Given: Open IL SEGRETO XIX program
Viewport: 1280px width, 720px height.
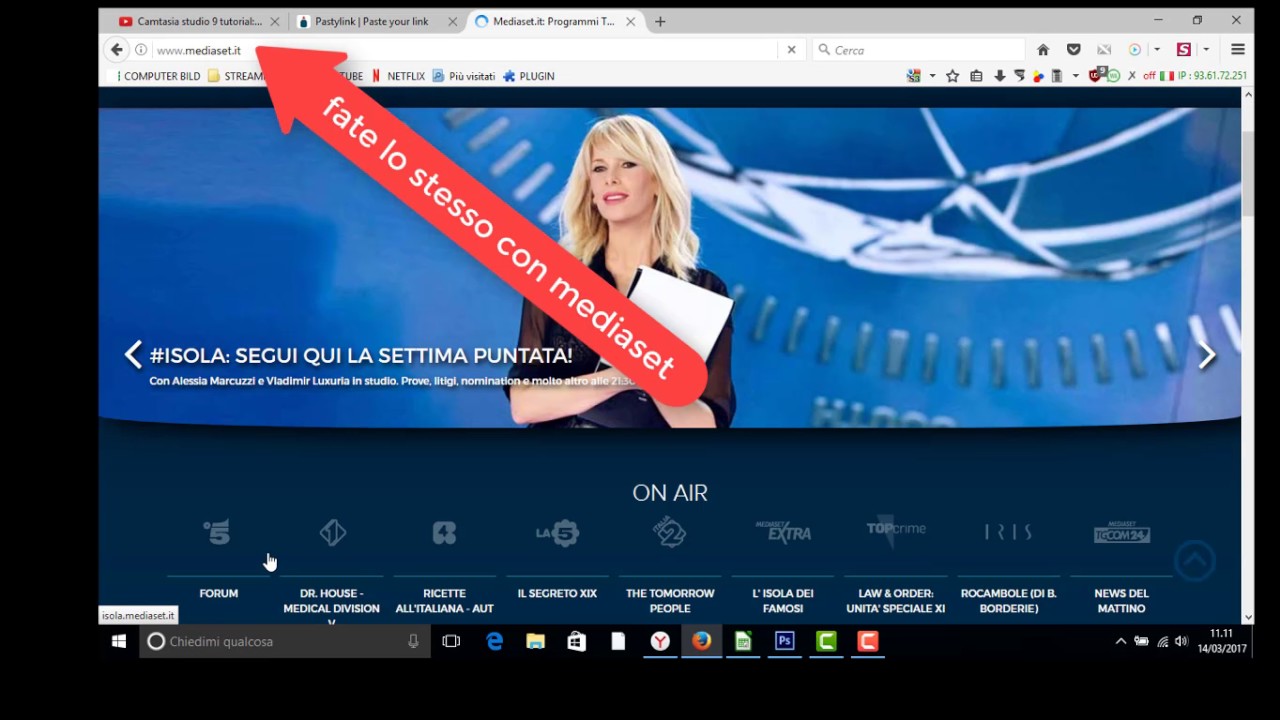Looking at the screenshot, I should (557, 593).
